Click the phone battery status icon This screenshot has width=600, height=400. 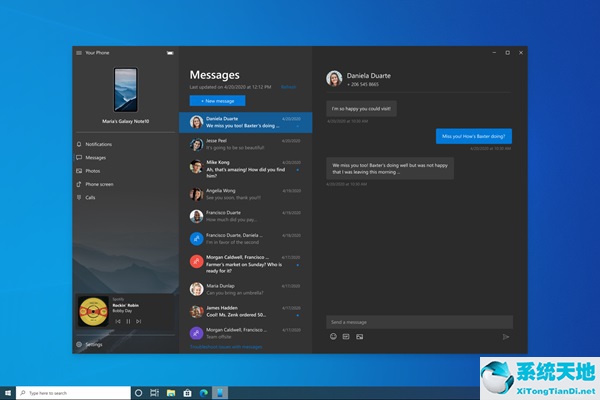170,53
